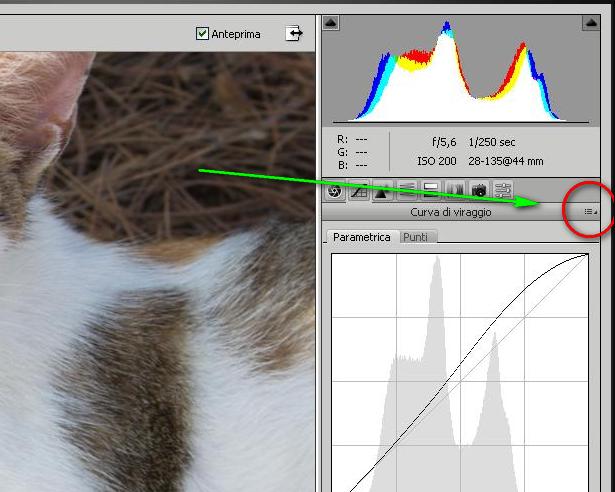Open the Presets panel (sliders icon)
Screen dimensions: 615x492
[503, 190]
